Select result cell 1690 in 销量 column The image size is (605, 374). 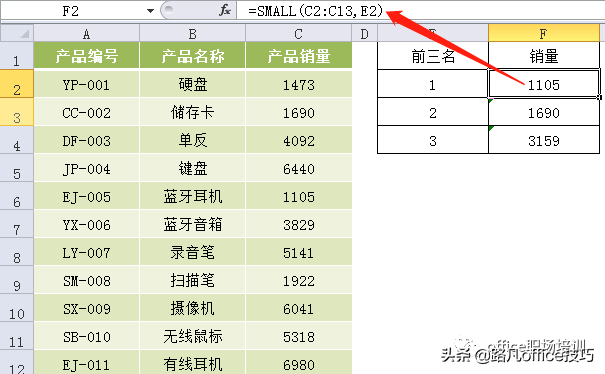(544, 112)
